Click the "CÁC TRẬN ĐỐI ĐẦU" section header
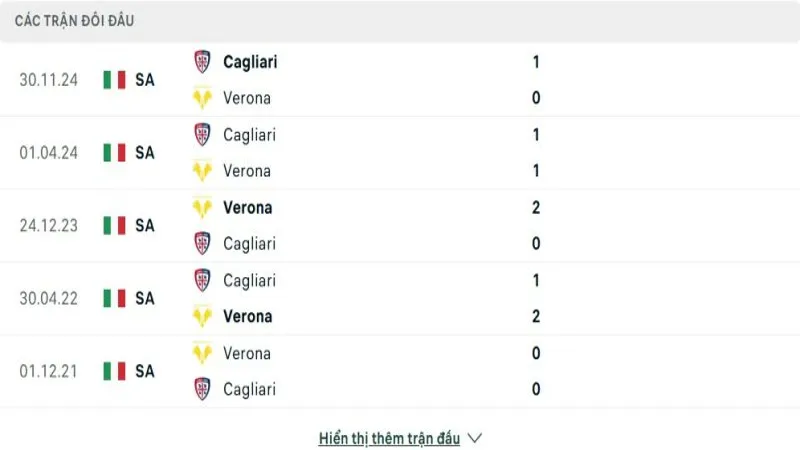The image size is (800, 450). tap(75, 21)
